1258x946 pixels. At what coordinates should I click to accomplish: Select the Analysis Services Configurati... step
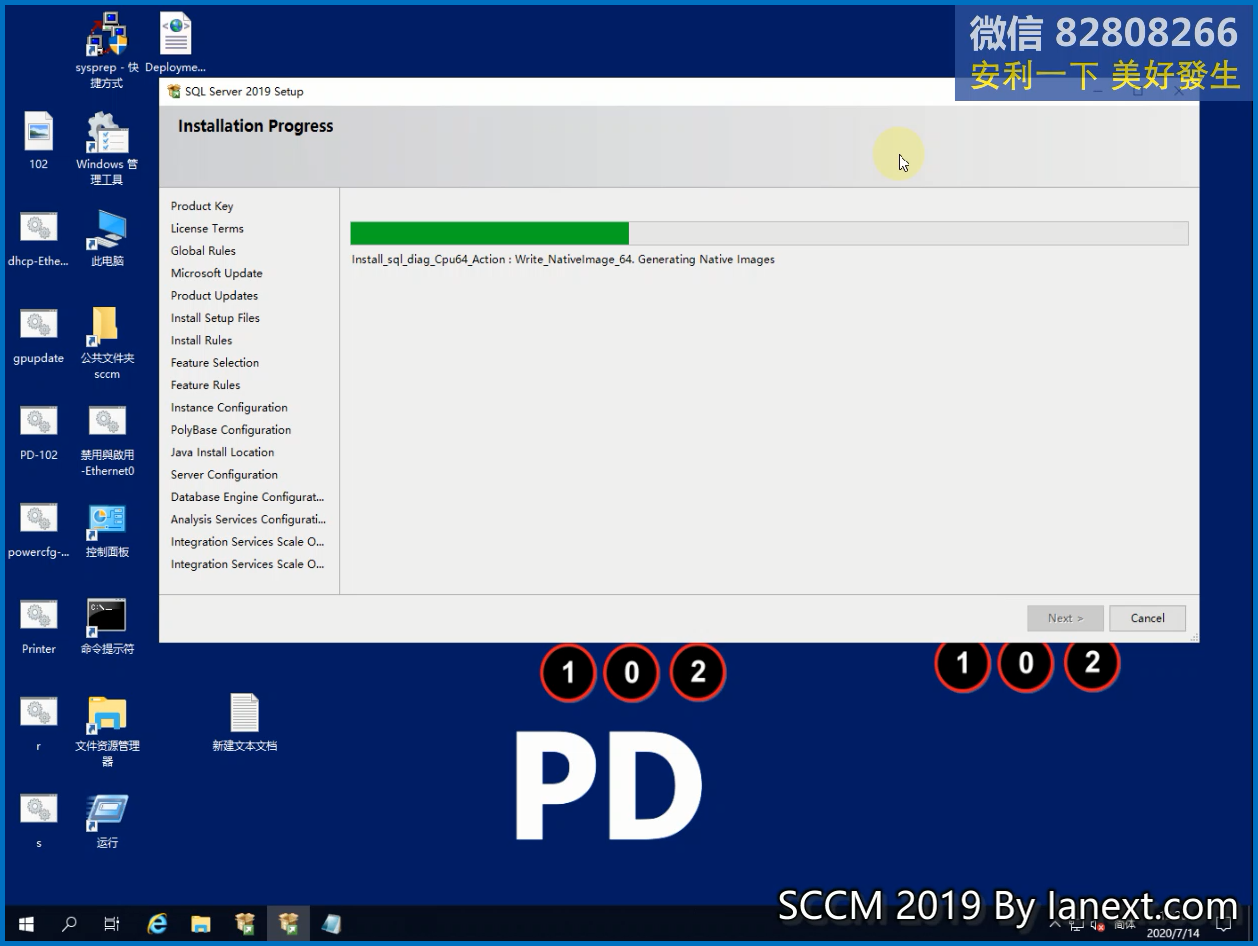[x=248, y=520]
